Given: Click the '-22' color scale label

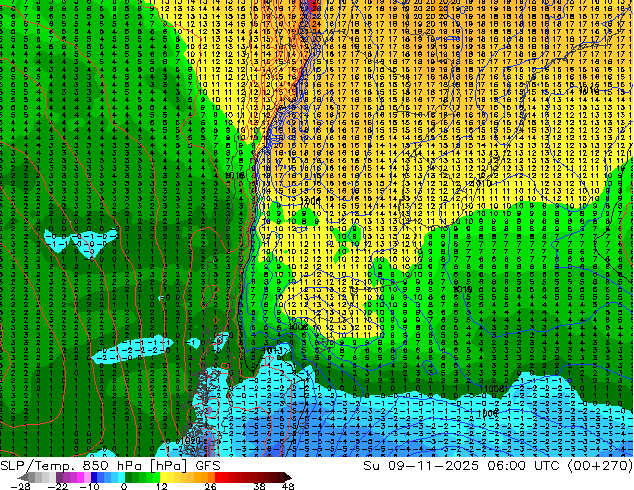Looking at the screenshot, I should pyautogui.click(x=58, y=486).
